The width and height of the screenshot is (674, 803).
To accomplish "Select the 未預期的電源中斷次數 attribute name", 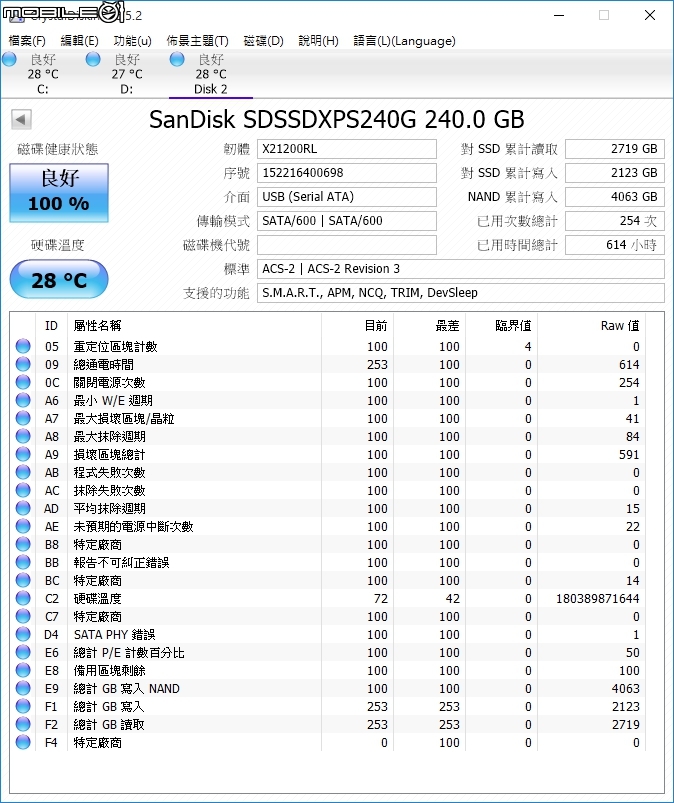I will 133,527.
